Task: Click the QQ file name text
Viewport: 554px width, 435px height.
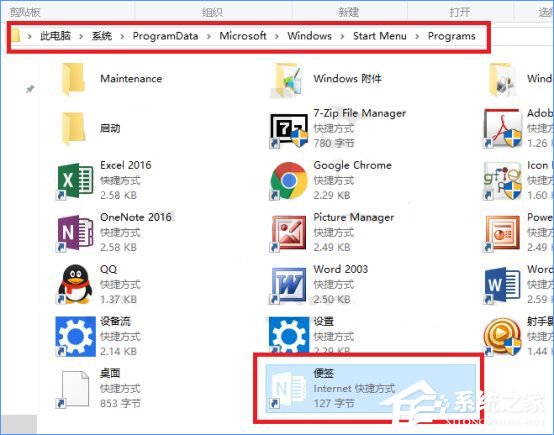Action: click(x=108, y=269)
